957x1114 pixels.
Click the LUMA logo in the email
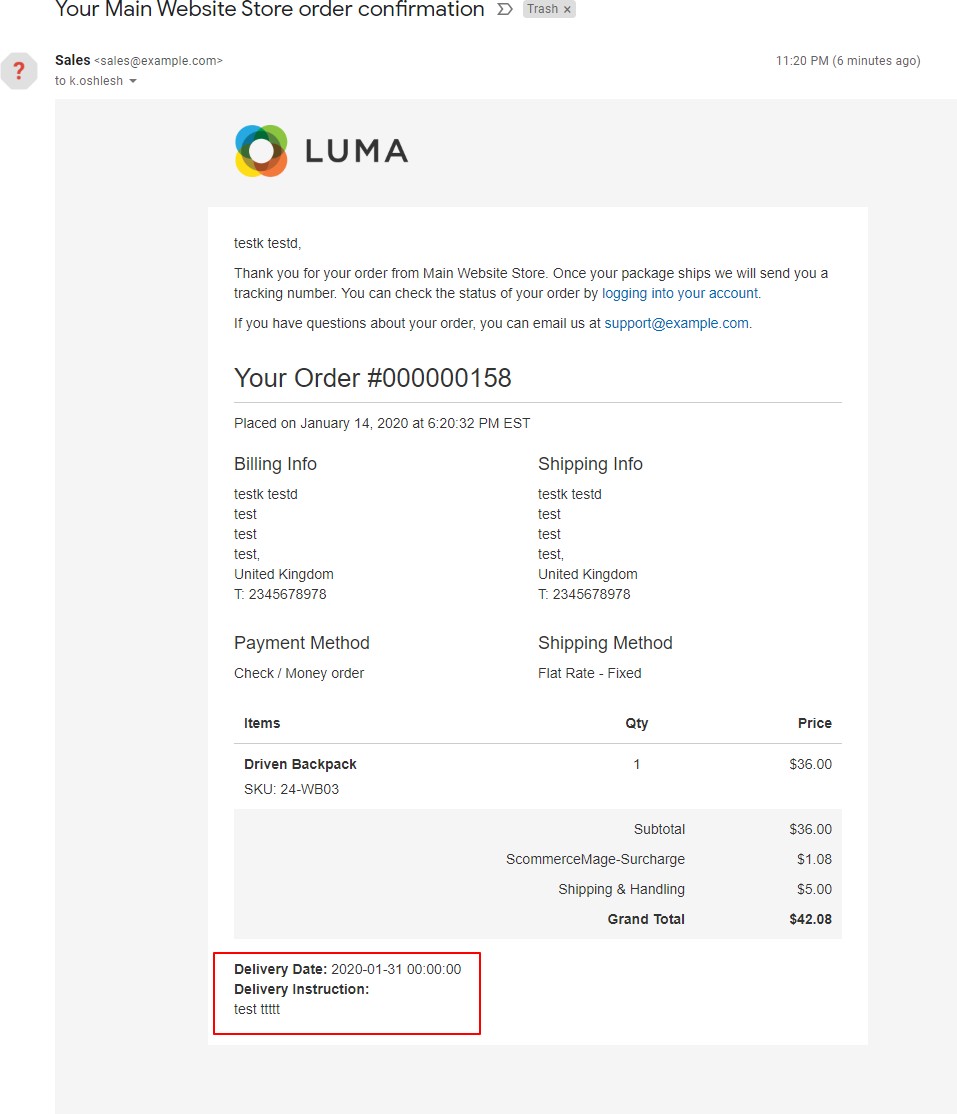[321, 151]
